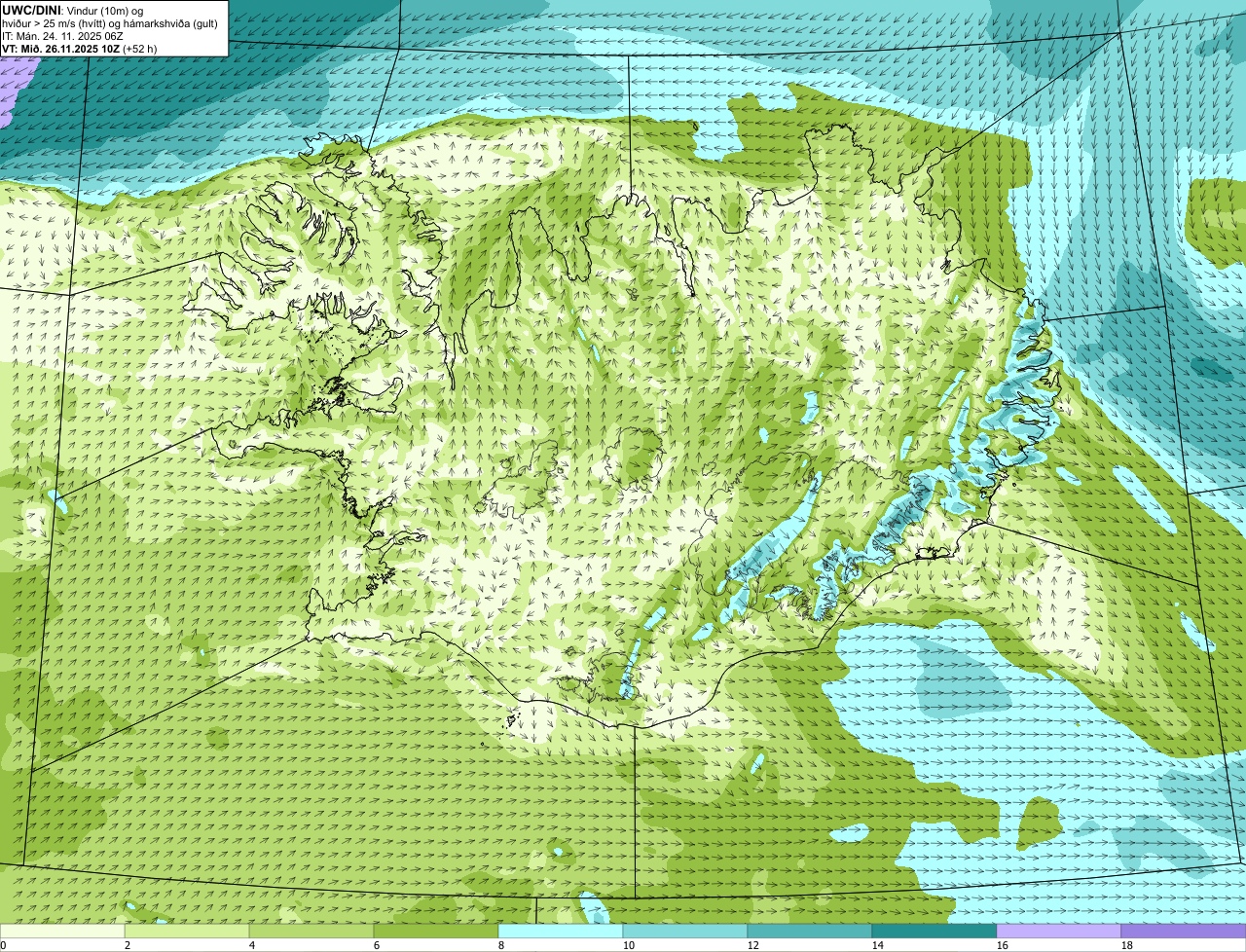Click the 0–2 m/s pale yellow legend swatch

pyautogui.click(x=62, y=932)
